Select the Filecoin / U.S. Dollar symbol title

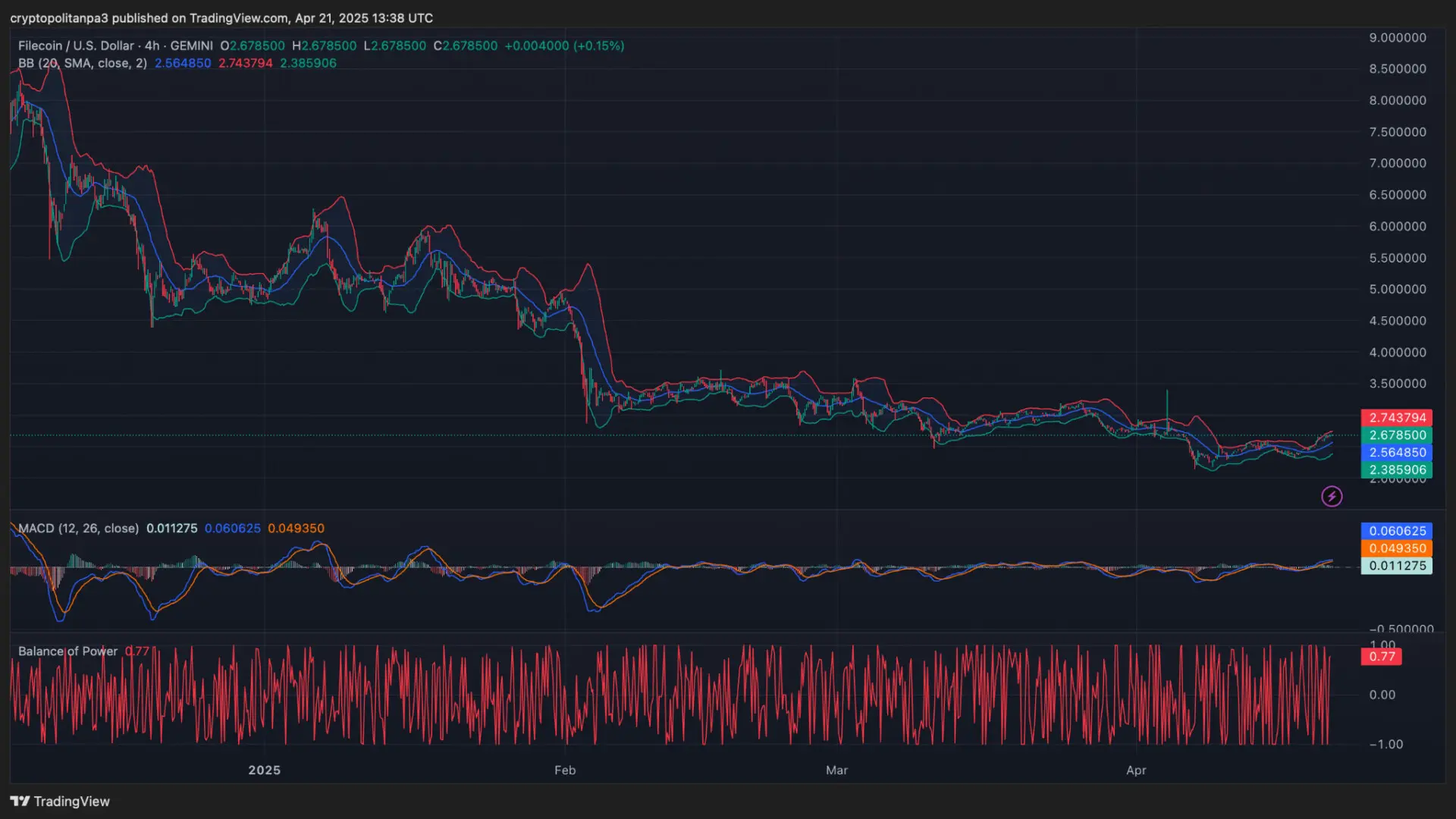(x=76, y=45)
